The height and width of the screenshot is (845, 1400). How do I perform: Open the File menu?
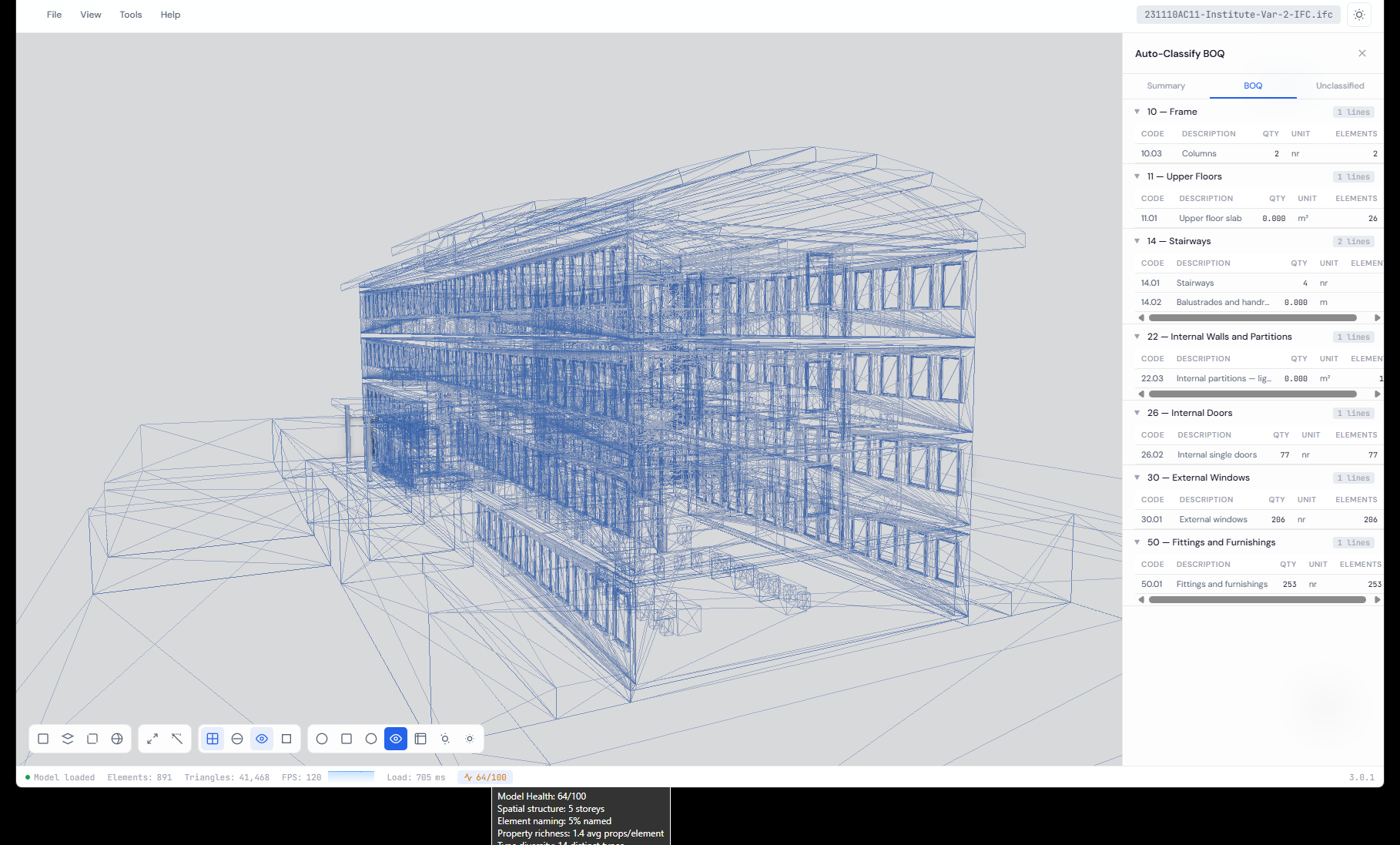[x=54, y=15]
